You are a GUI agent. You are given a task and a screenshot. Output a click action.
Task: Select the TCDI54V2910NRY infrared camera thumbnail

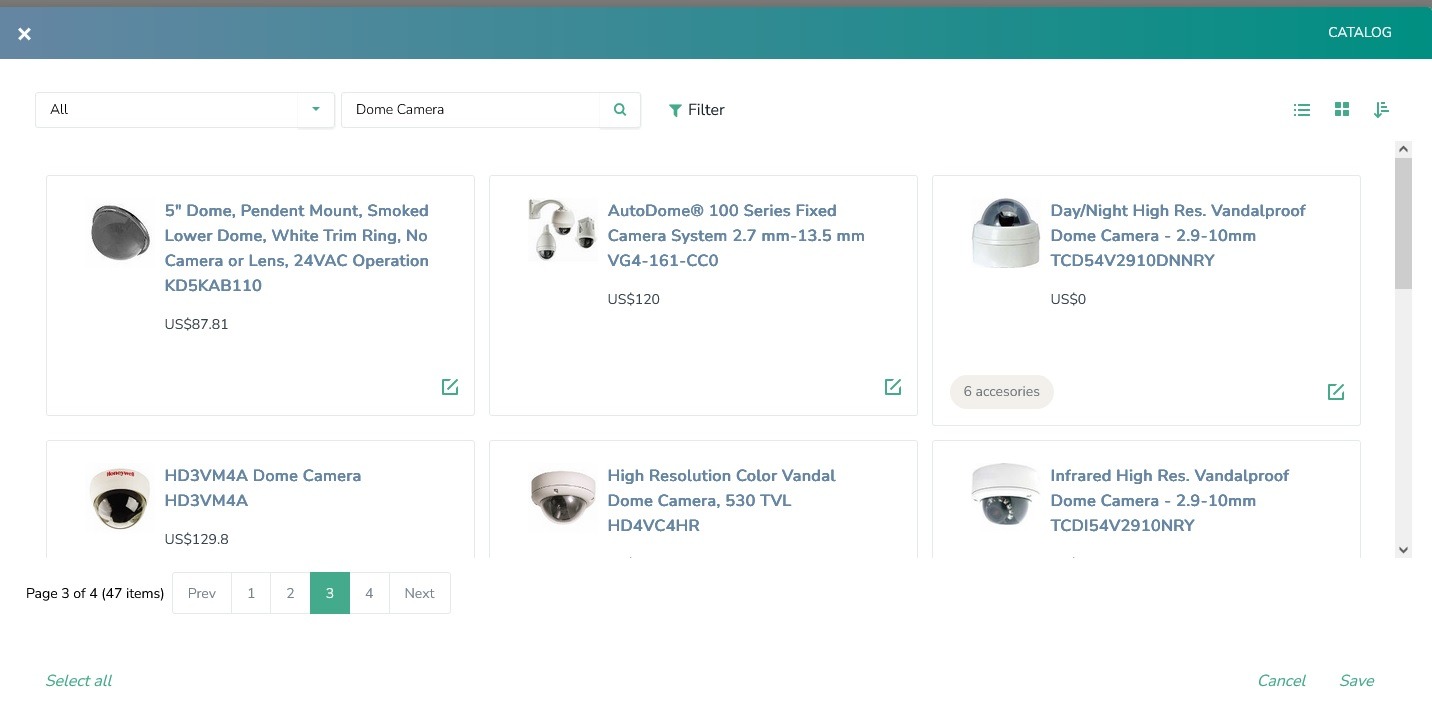(1006, 495)
